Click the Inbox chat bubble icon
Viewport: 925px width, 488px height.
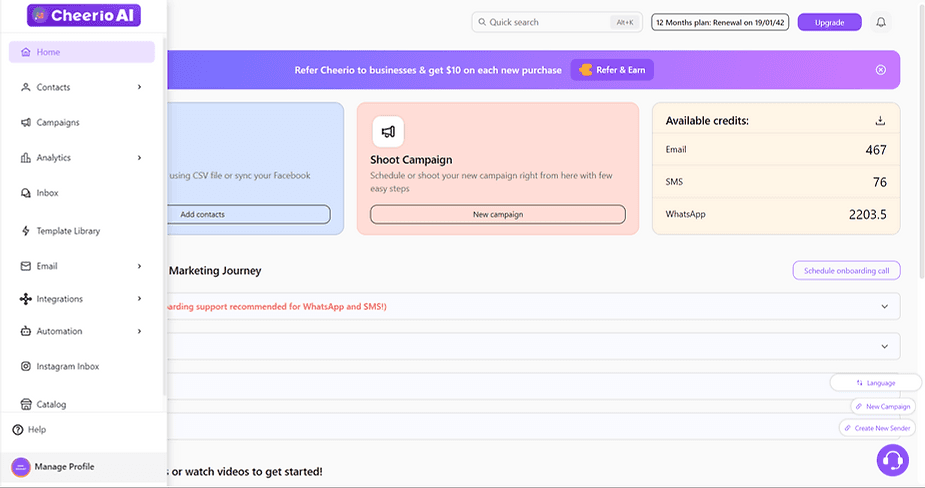click(25, 193)
